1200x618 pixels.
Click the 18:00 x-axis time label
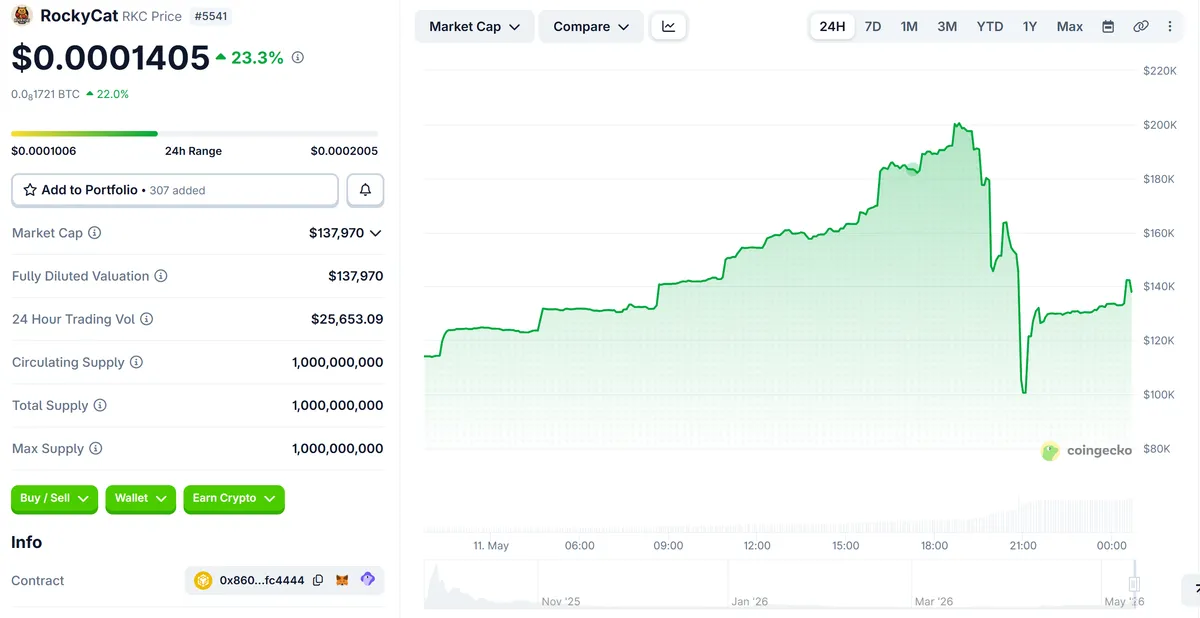coord(934,546)
